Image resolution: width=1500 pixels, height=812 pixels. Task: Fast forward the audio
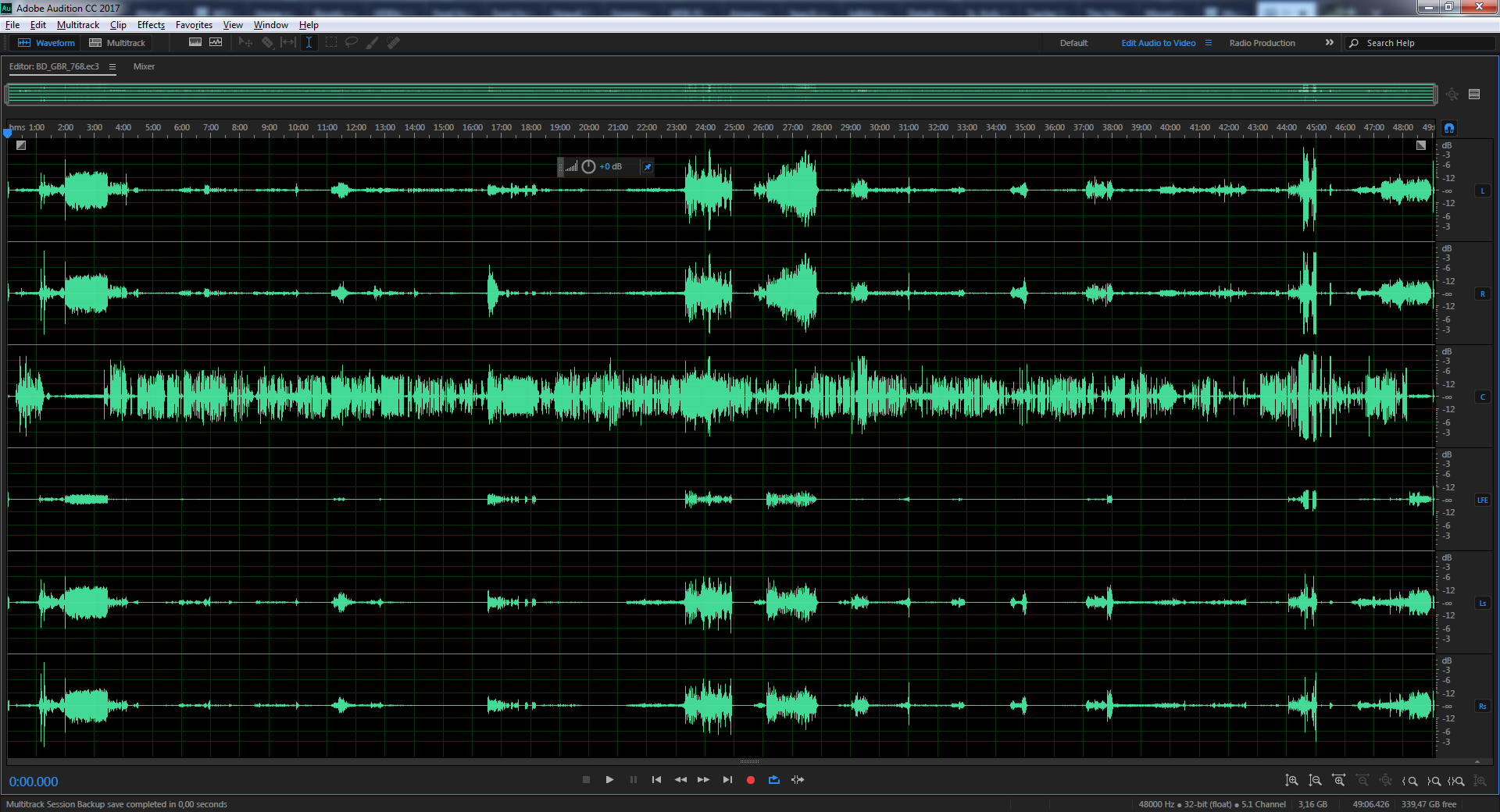pyautogui.click(x=704, y=780)
